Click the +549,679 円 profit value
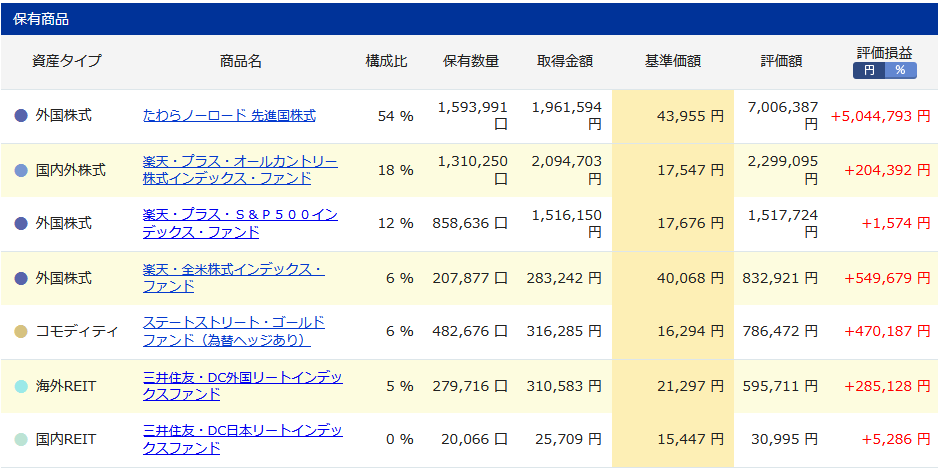This screenshot has height=468, width=938. tap(887, 278)
